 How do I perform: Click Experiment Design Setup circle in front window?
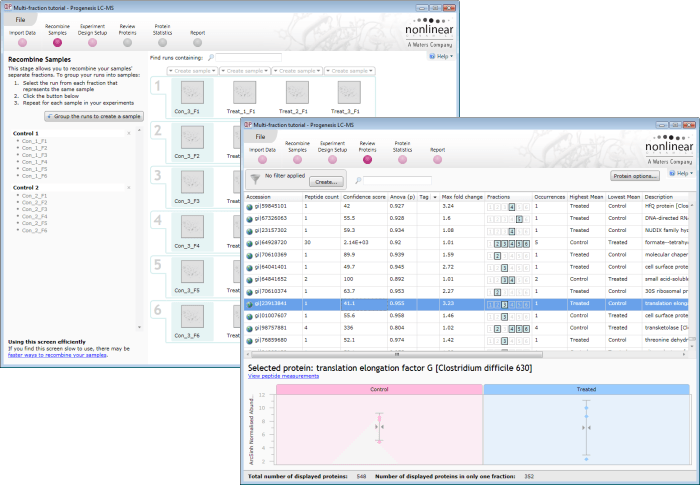(333, 160)
